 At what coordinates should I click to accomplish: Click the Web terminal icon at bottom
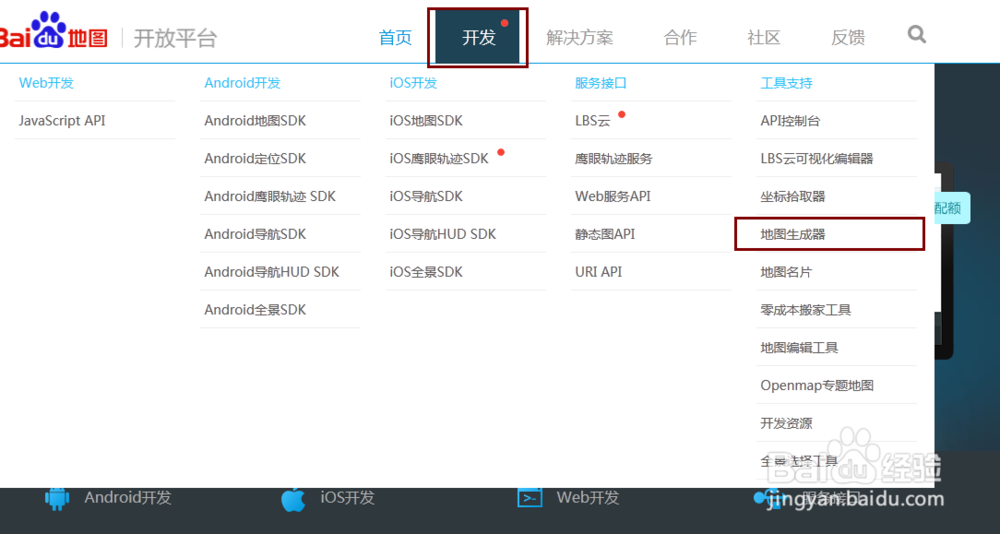(x=529, y=497)
